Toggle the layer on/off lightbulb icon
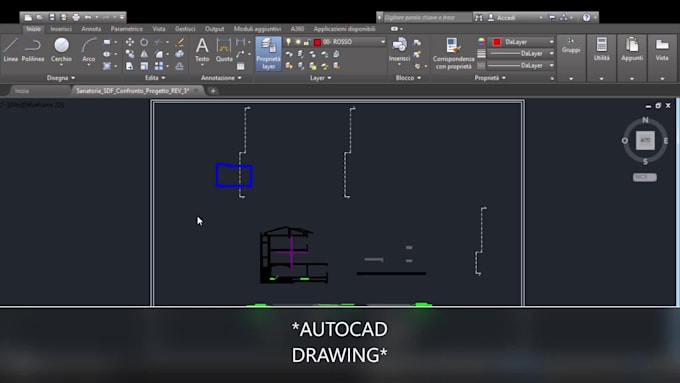The height and width of the screenshot is (383, 680). pos(288,42)
